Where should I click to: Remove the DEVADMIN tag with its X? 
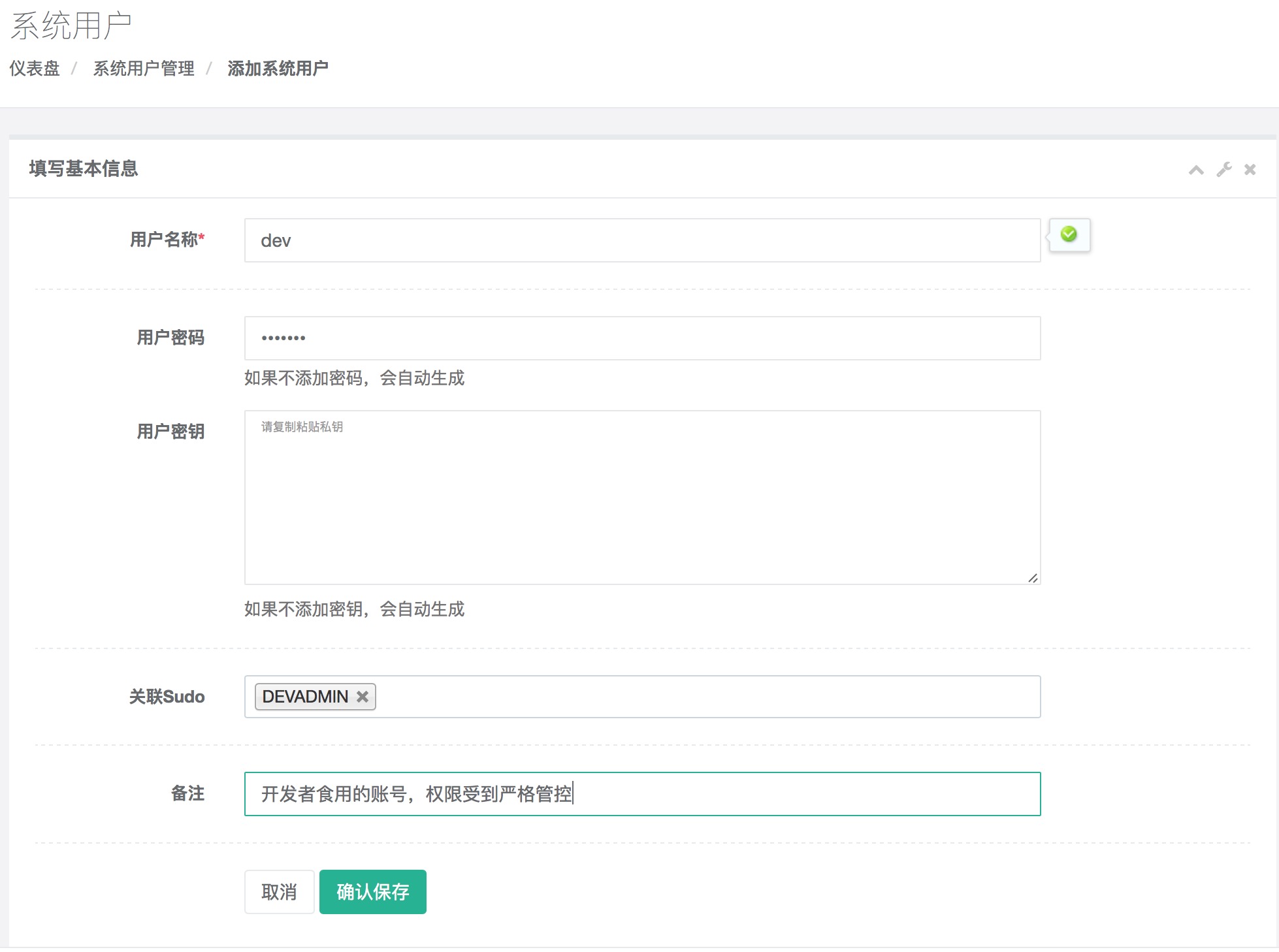(363, 697)
